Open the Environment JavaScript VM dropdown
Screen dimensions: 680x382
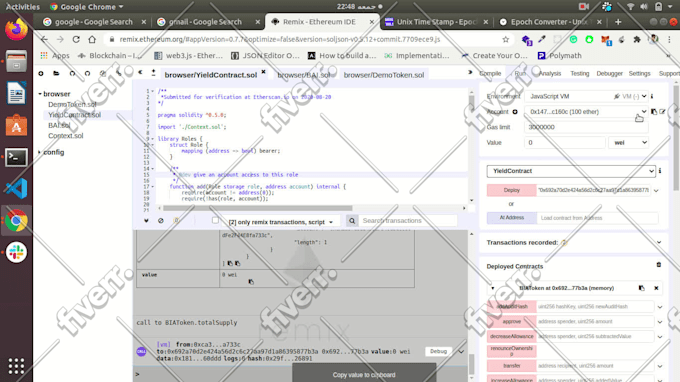tap(587, 96)
